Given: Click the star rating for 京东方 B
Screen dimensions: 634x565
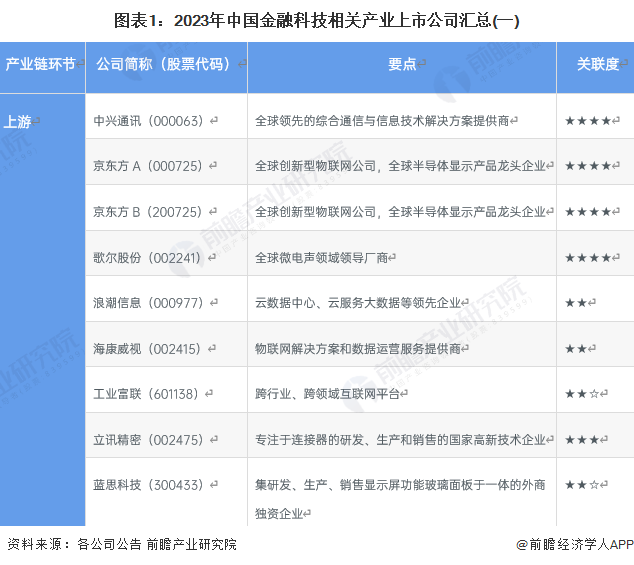Looking at the screenshot, I should pyautogui.click(x=588, y=212).
